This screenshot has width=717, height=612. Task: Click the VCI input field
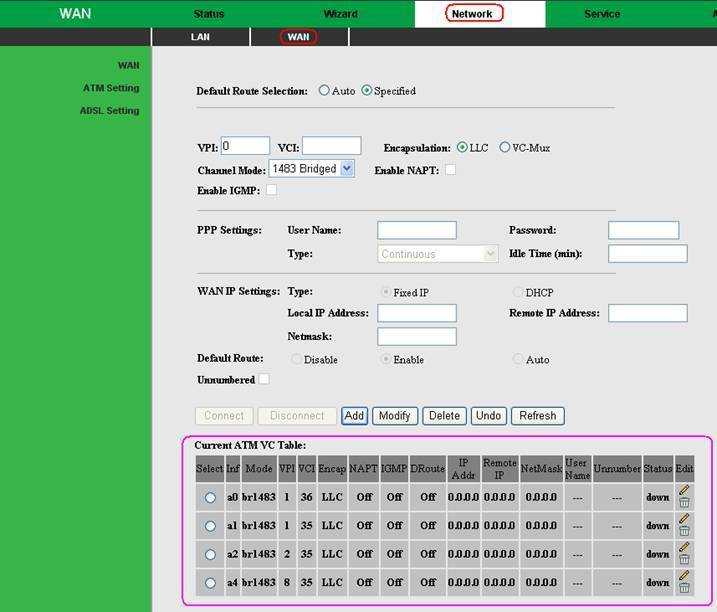click(x=331, y=147)
